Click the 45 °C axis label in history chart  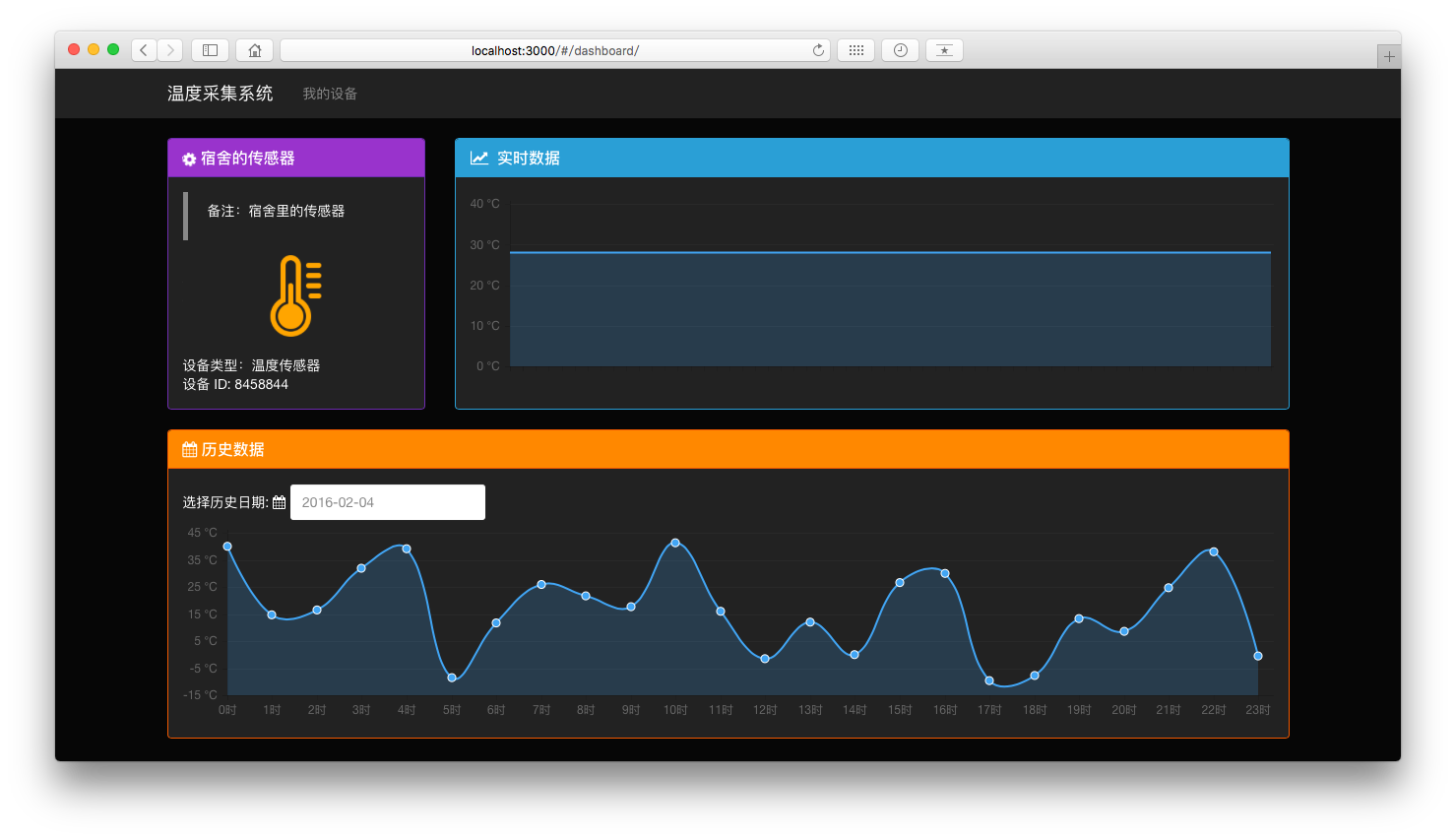click(x=202, y=533)
